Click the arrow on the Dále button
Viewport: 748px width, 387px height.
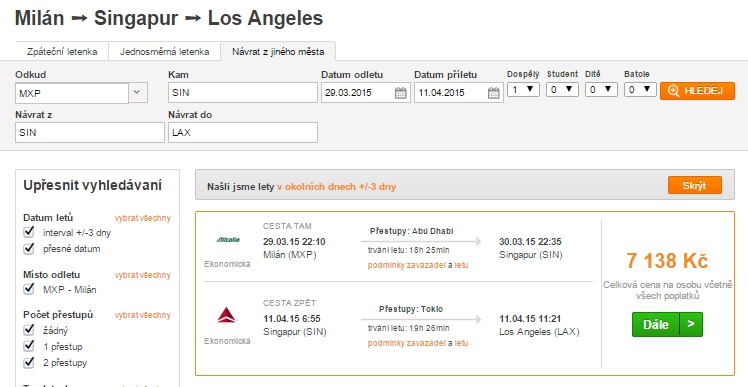tap(691, 324)
